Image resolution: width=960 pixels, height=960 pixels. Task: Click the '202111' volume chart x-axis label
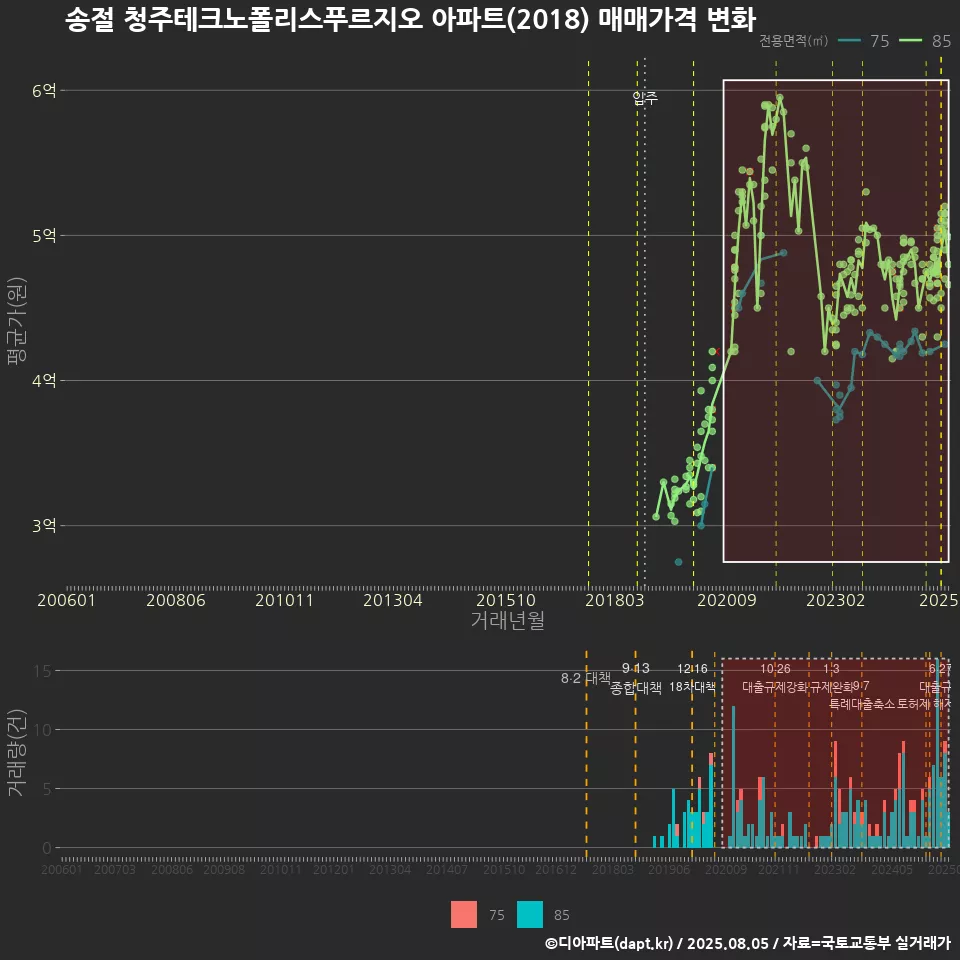coord(779,869)
